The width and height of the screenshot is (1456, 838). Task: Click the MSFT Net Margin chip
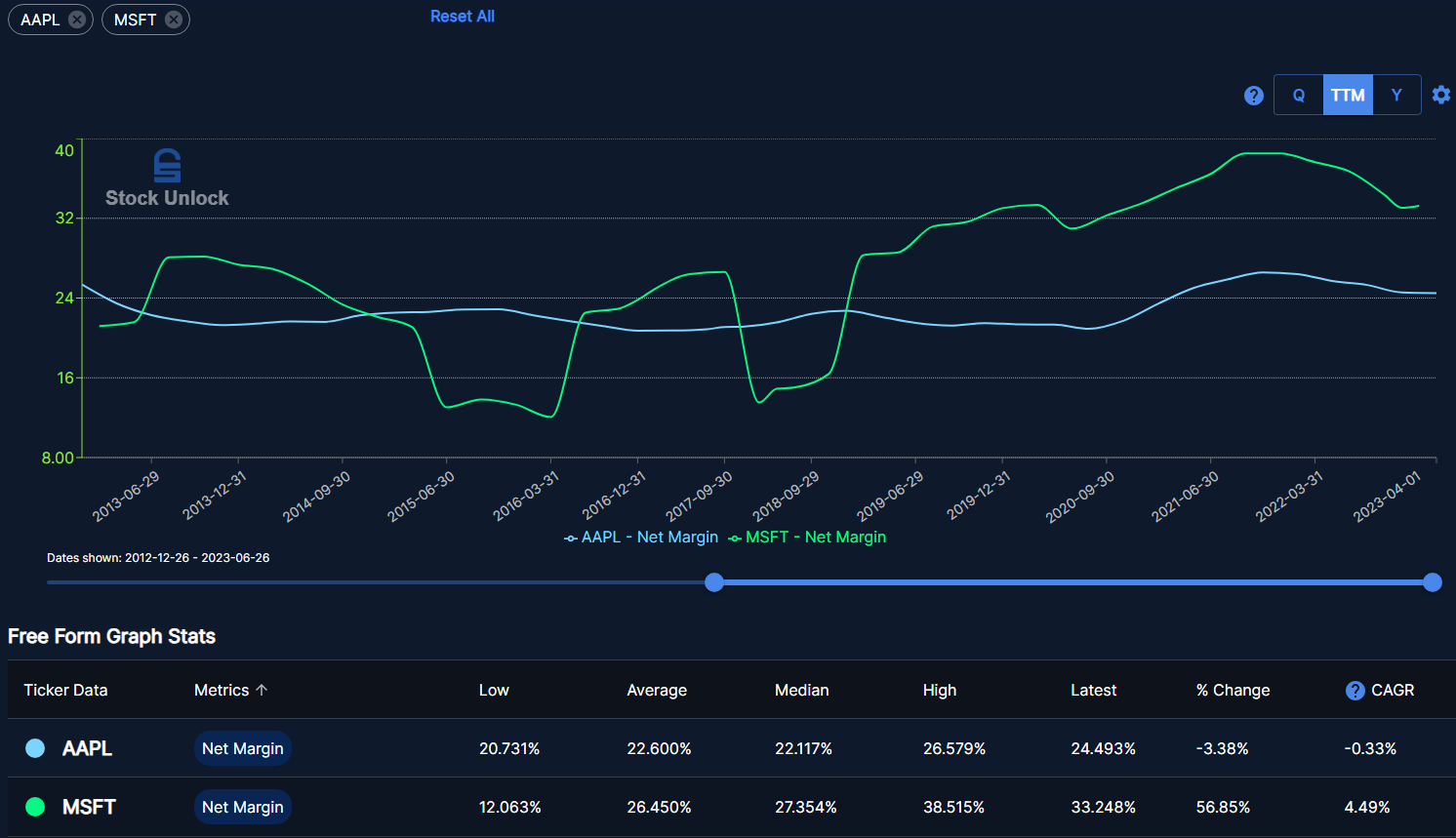(243, 807)
